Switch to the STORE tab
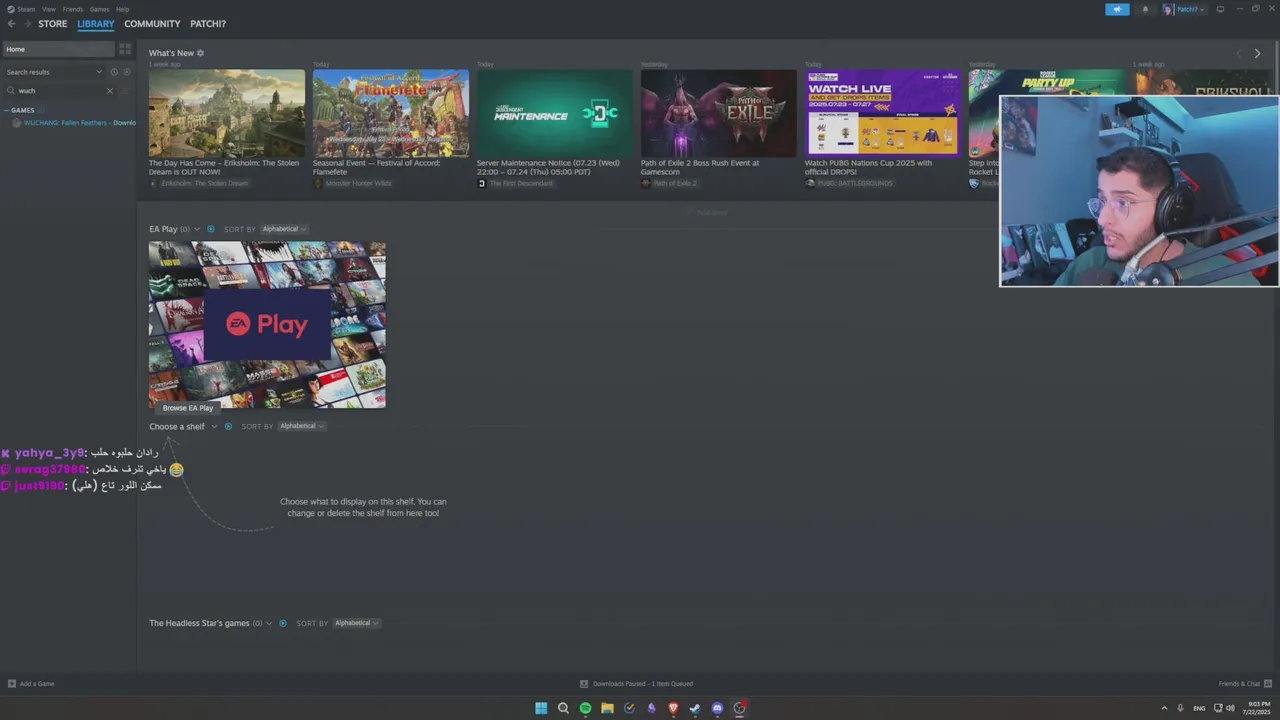The image size is (1280, 720). coord(53,24)
